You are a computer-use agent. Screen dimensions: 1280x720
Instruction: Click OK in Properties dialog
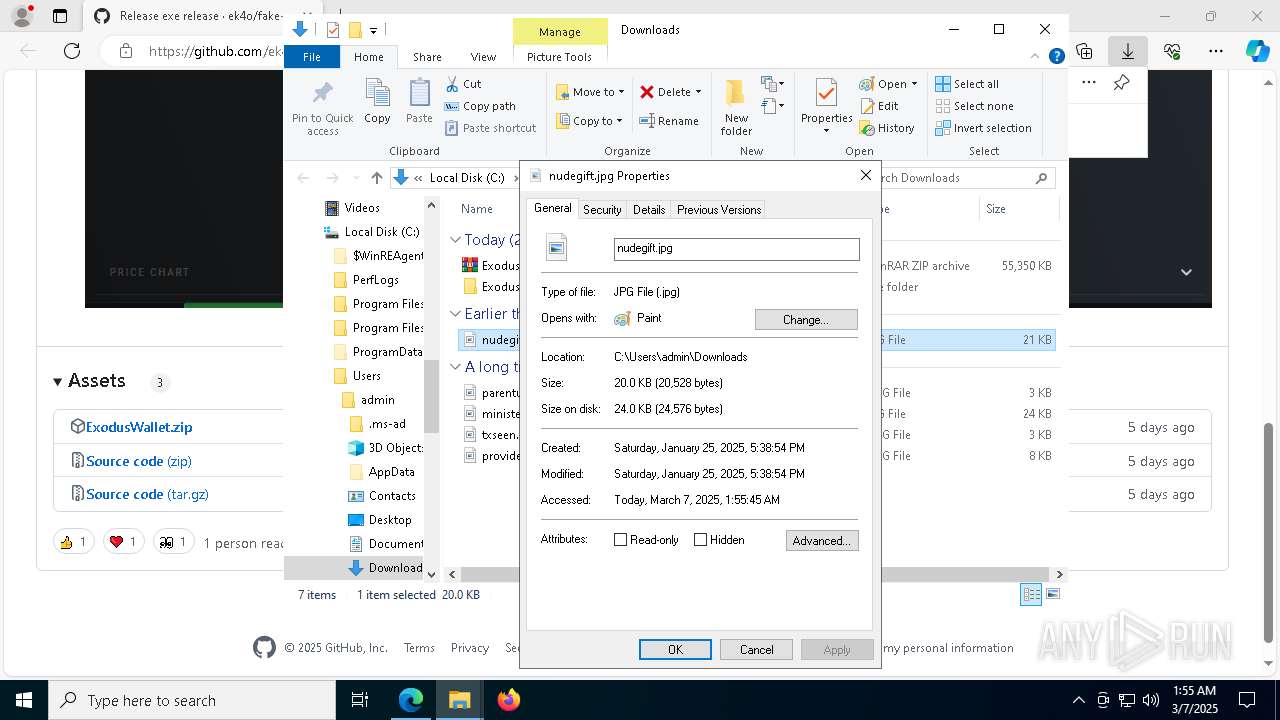[675, 650]
